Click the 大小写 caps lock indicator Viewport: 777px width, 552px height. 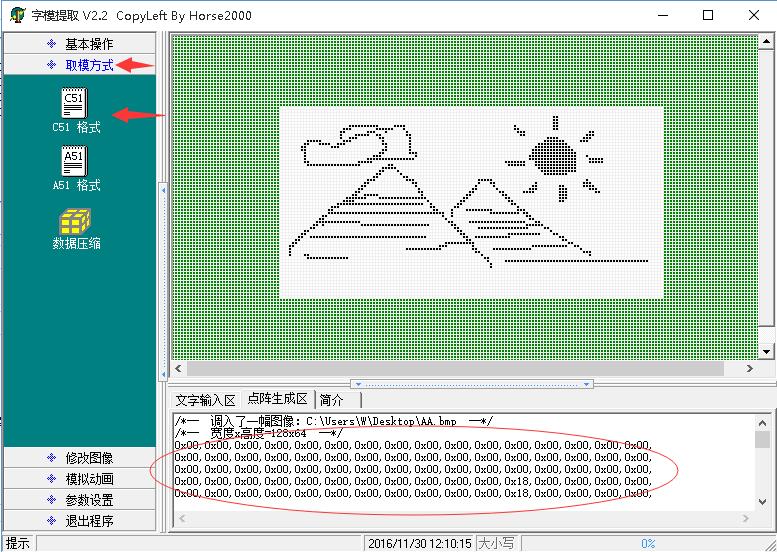point(496,544)
